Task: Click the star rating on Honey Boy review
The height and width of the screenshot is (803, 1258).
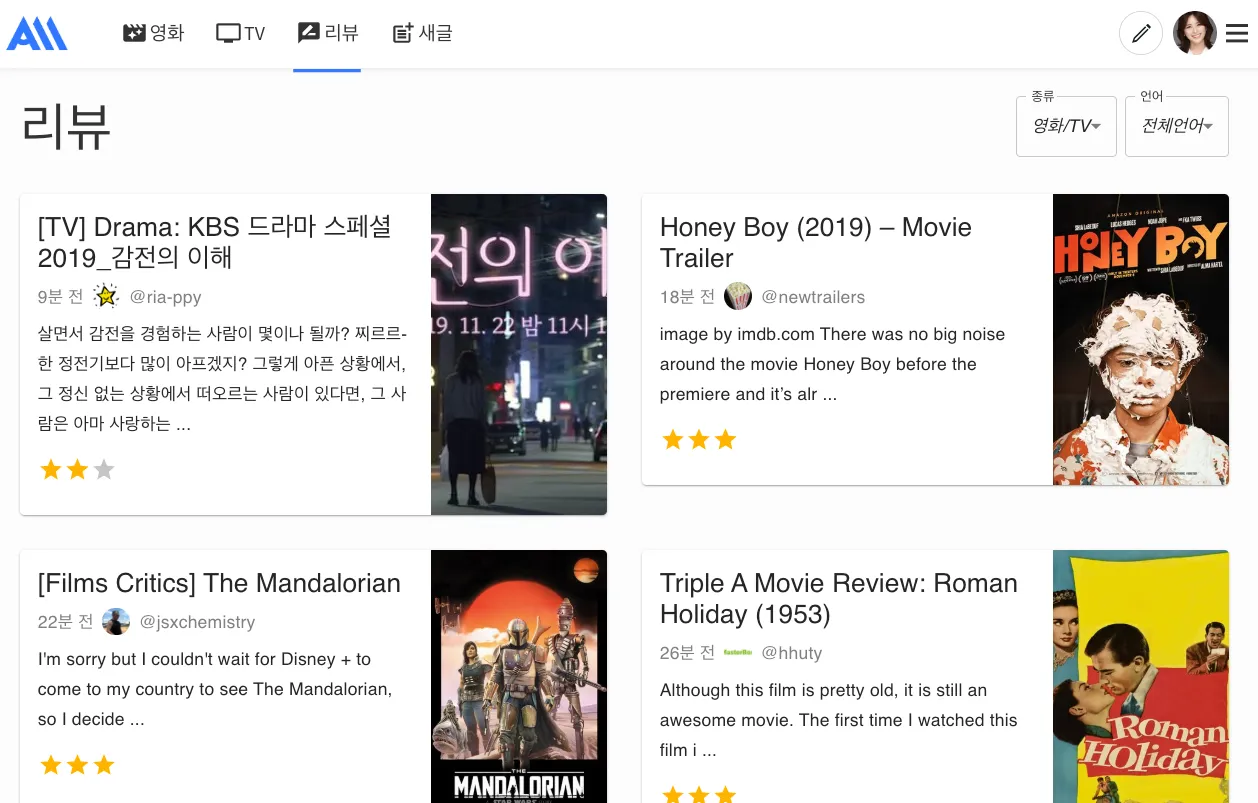Action: [699, 439]
